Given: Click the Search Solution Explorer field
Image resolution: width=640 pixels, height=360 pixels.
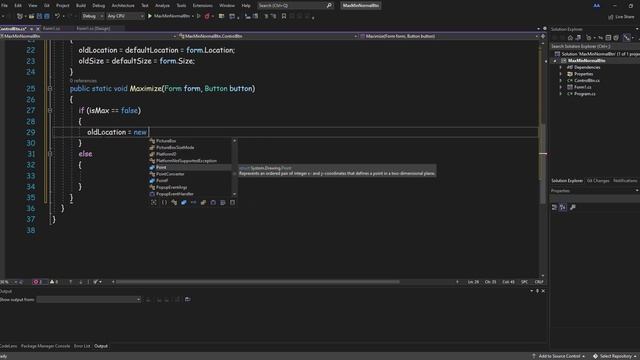Looking at the screenshot, I should tap(594, 46).
